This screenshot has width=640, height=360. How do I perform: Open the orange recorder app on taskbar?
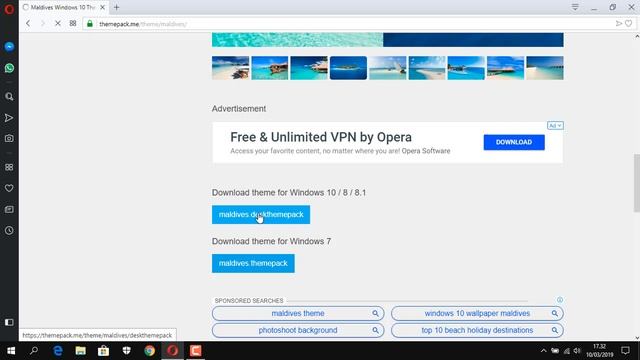click(196, 351)
